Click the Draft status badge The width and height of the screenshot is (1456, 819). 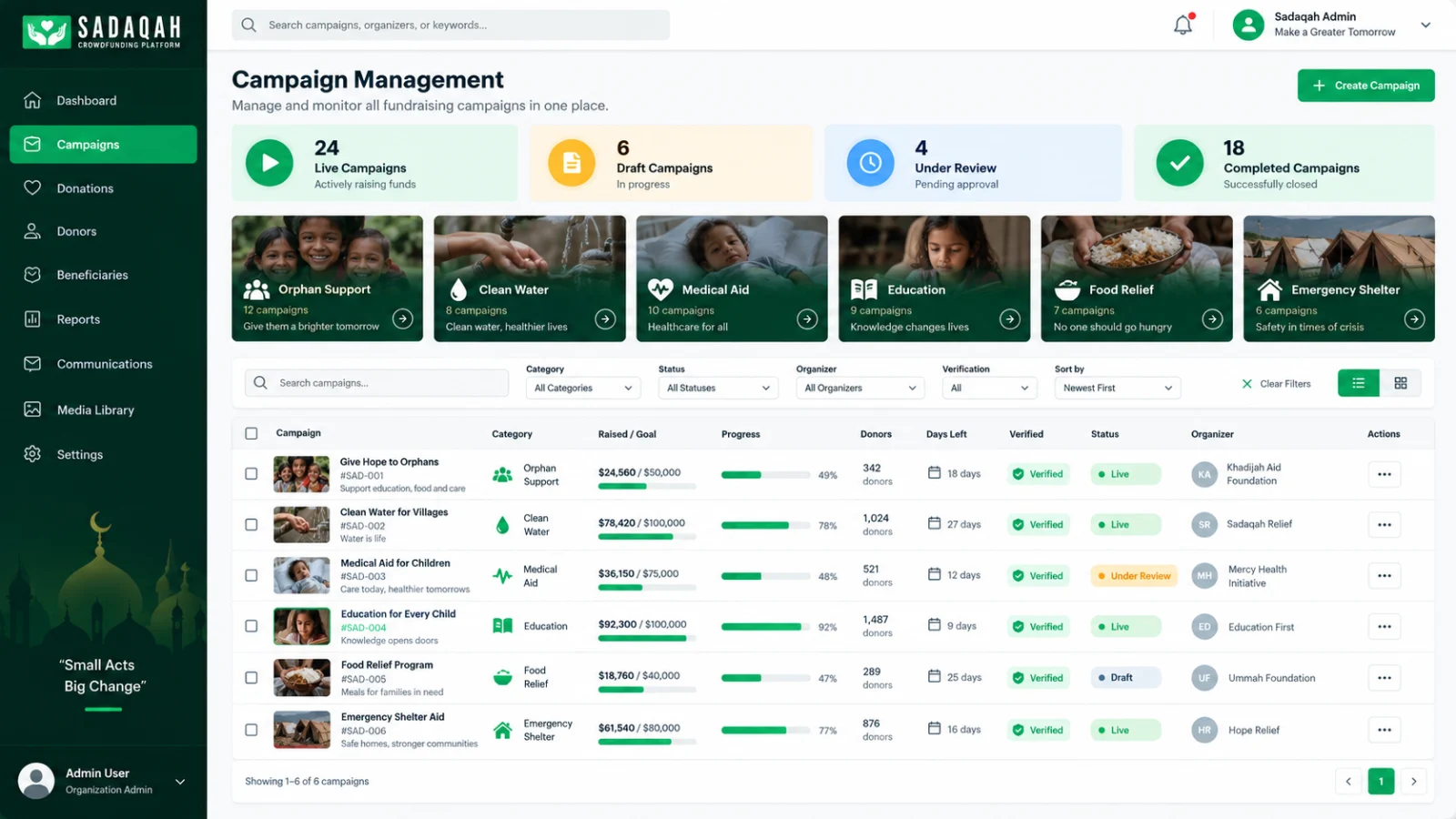pos(1126,678)
